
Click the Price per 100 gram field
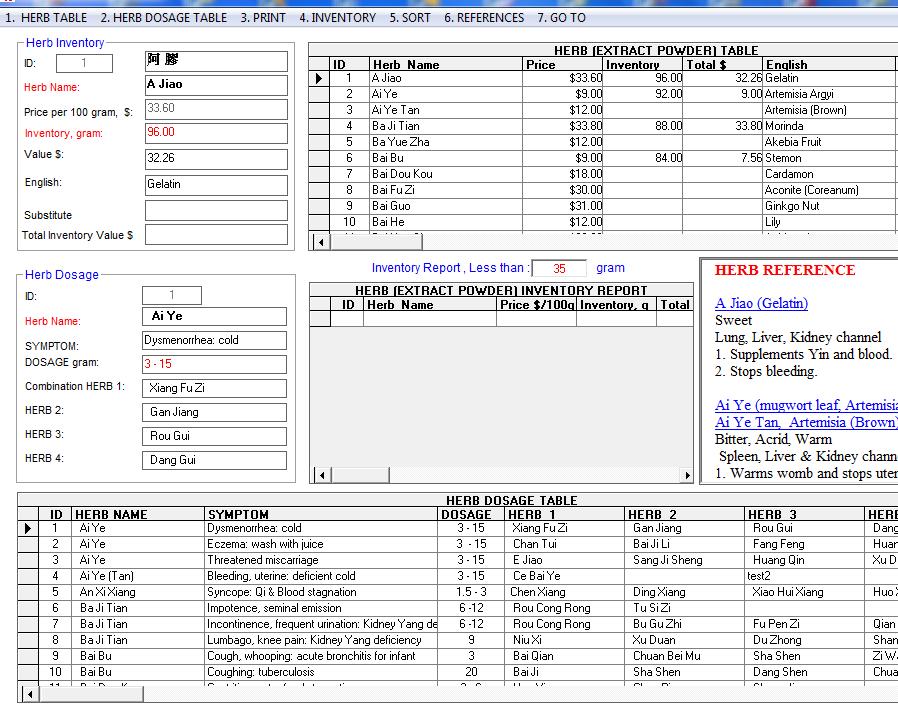(x=216, y=109)
